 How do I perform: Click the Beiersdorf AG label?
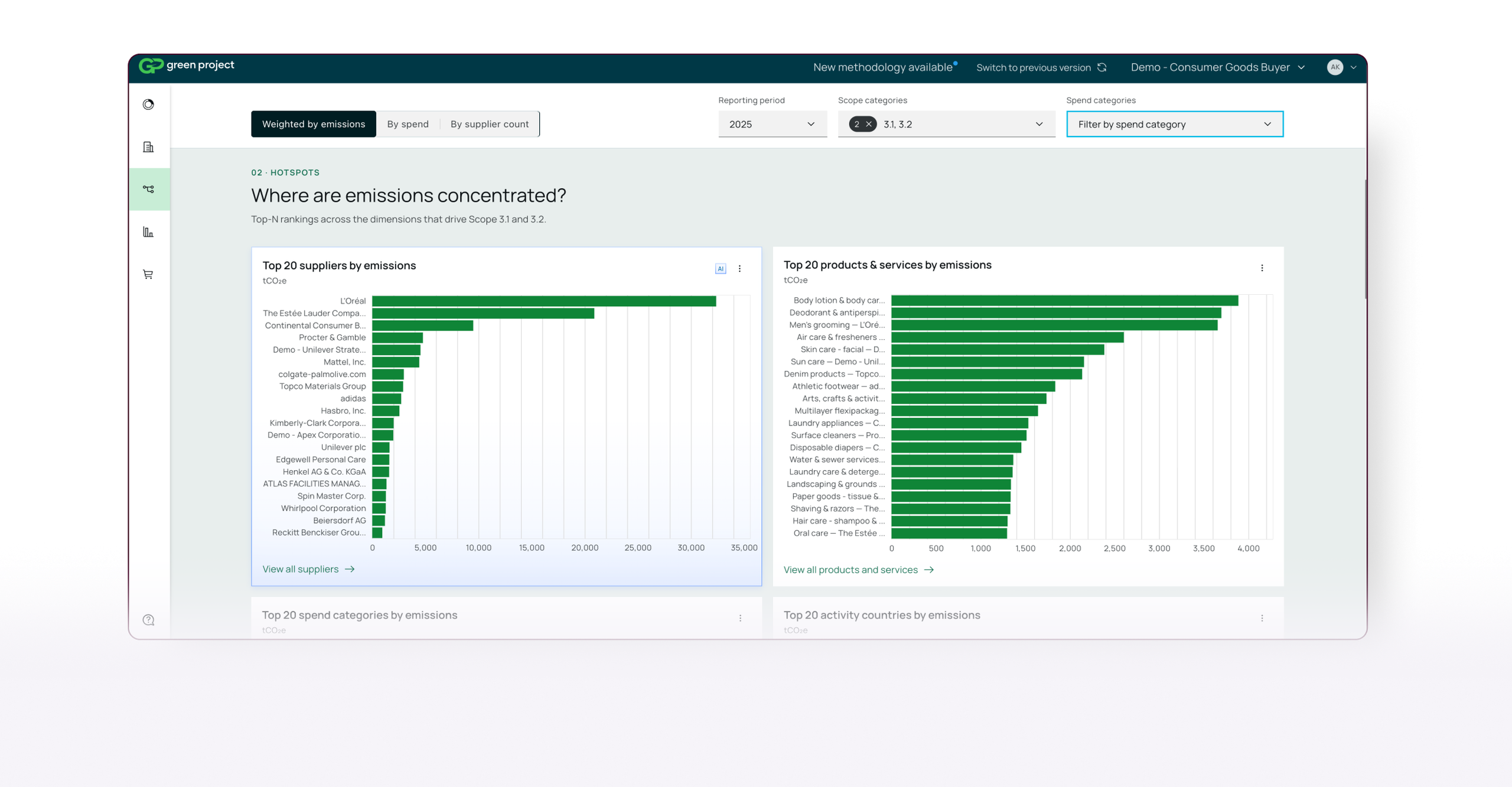[339, 521]
